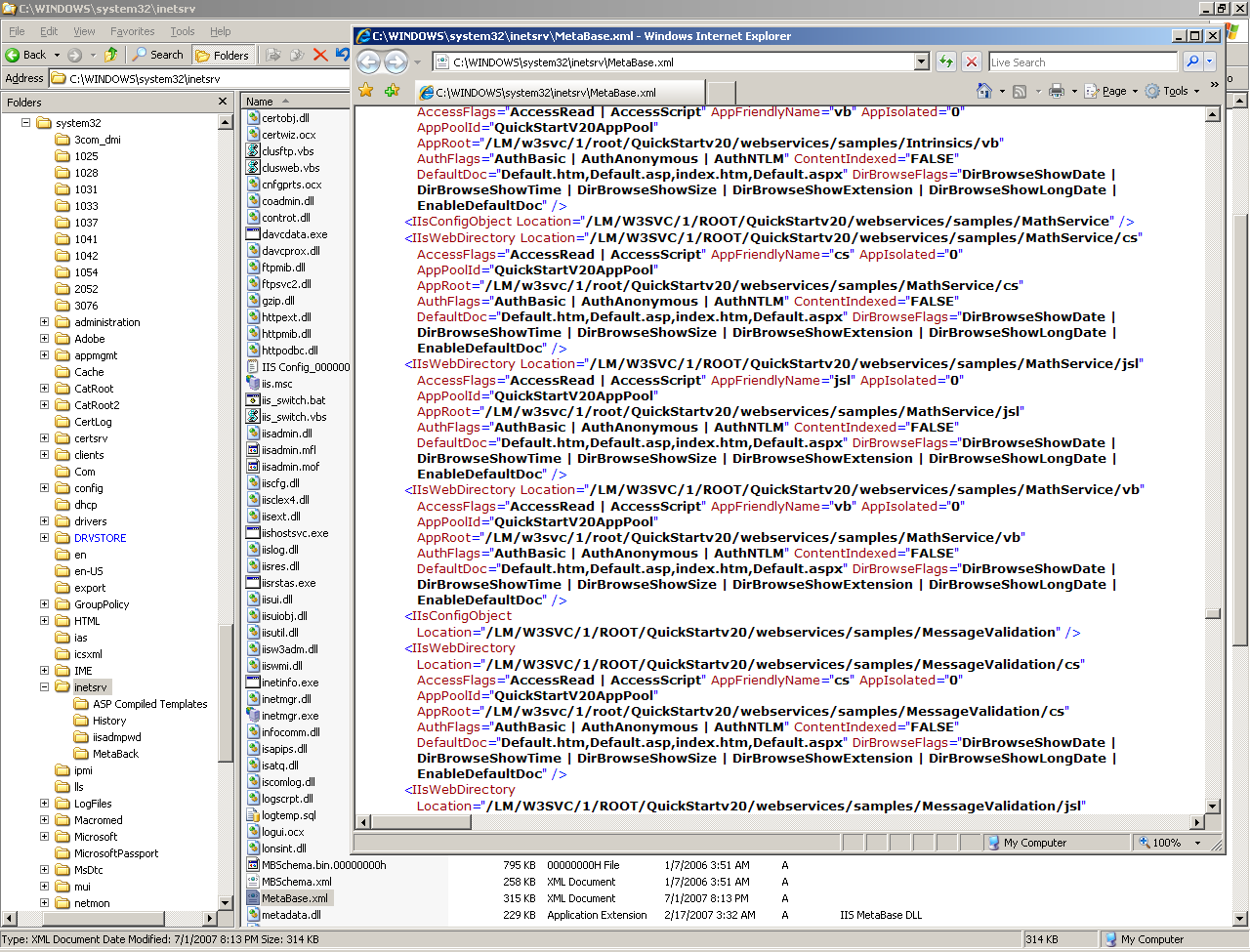Click the IE horizontal scrollbar right arrow
1250x952 pixels.
(x=1197, y=822)
